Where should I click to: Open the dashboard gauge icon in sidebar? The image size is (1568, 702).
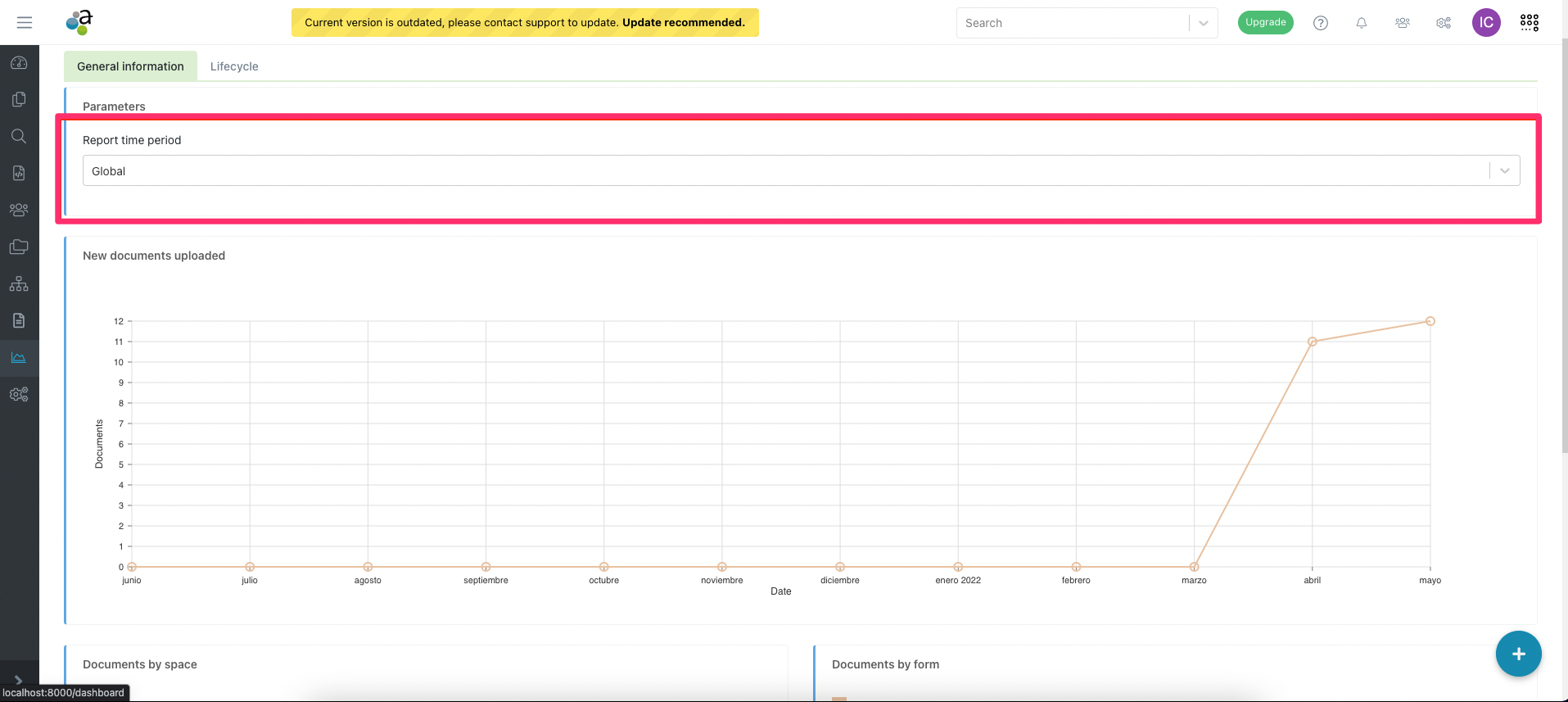[19, 63]
